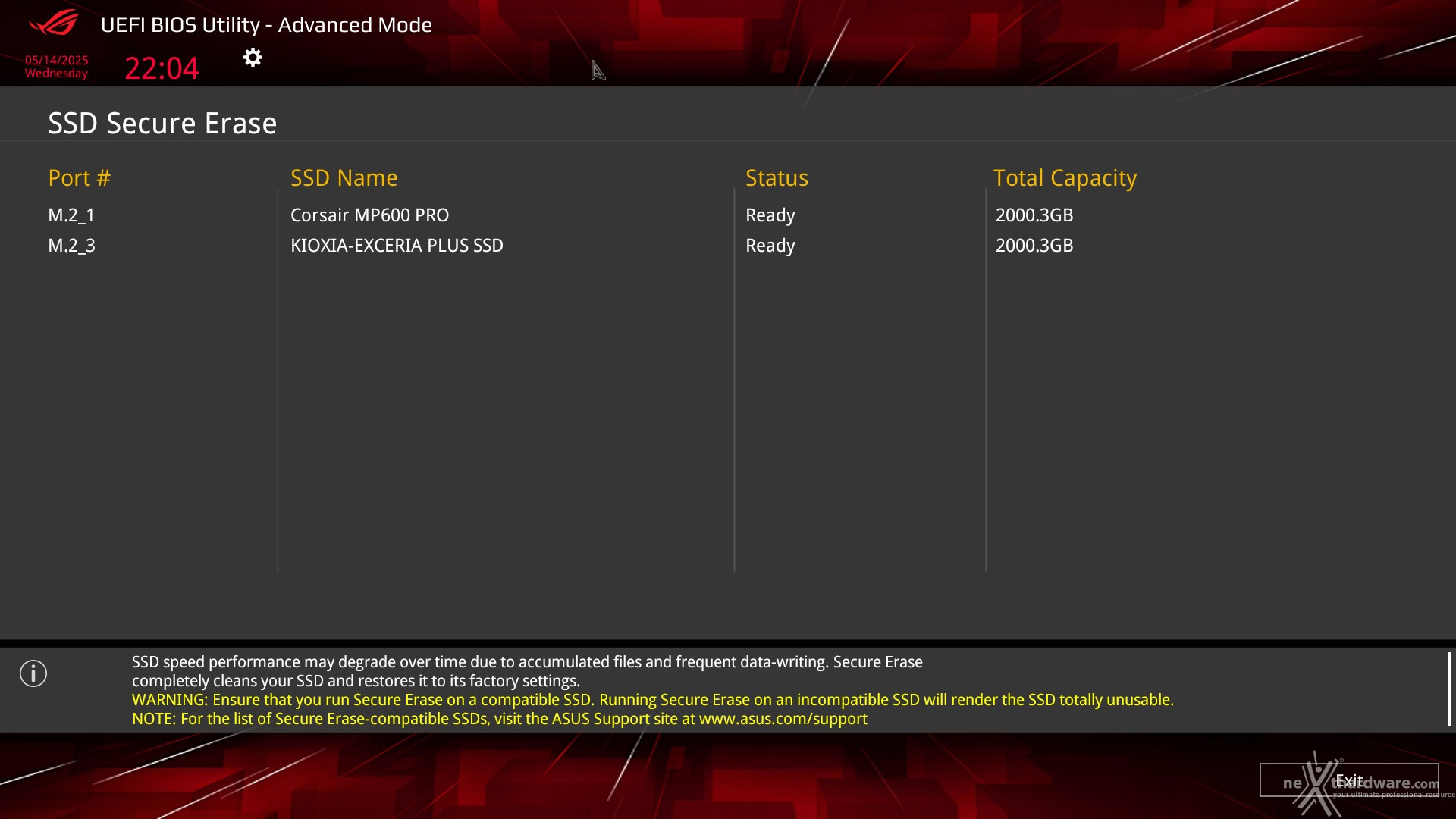The image size is (1456, 819).
Task: Click the SSD Secure Erase title
Action: [162, 124]
